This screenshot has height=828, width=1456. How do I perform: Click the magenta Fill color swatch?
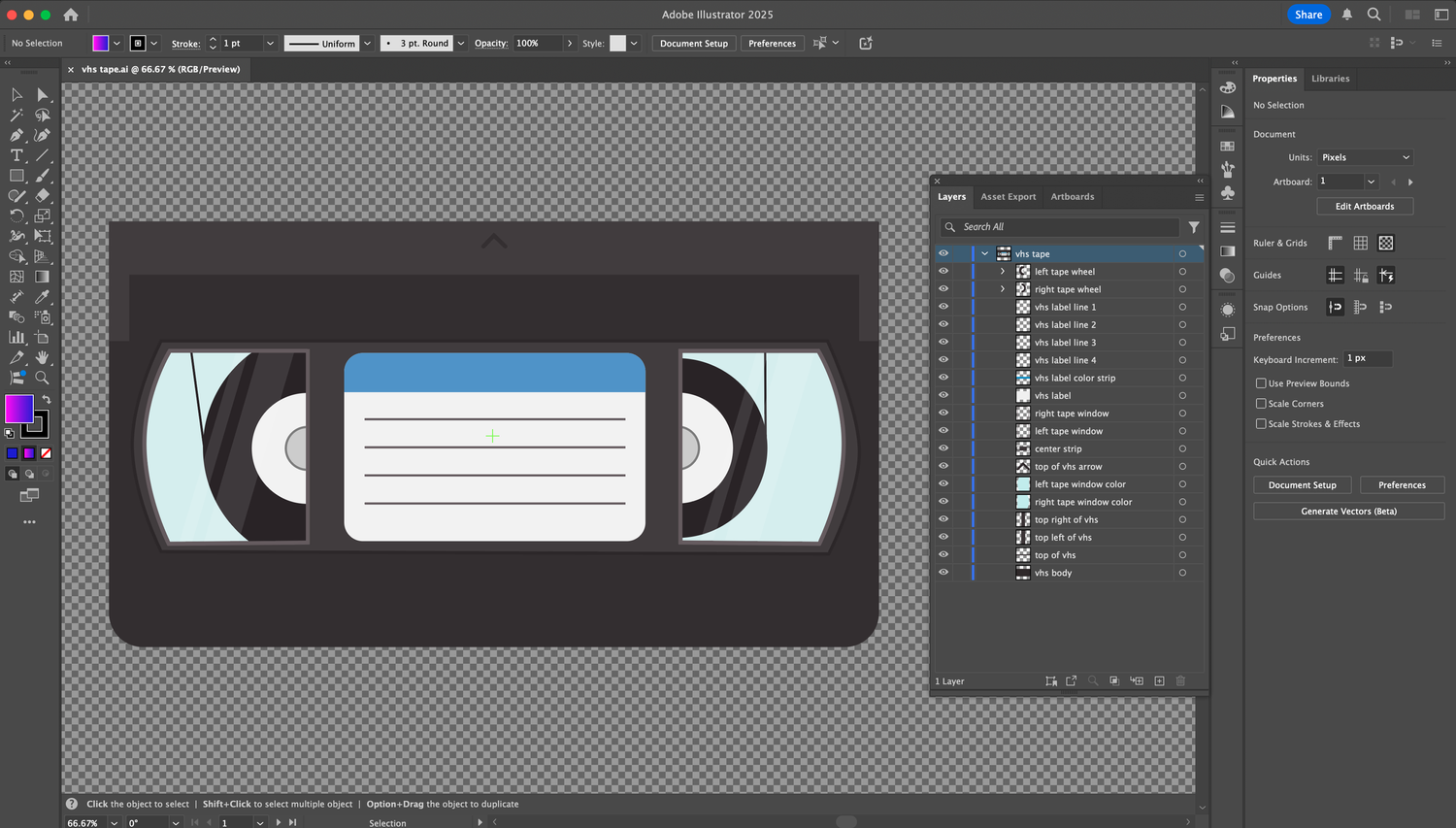coord(19,409)
